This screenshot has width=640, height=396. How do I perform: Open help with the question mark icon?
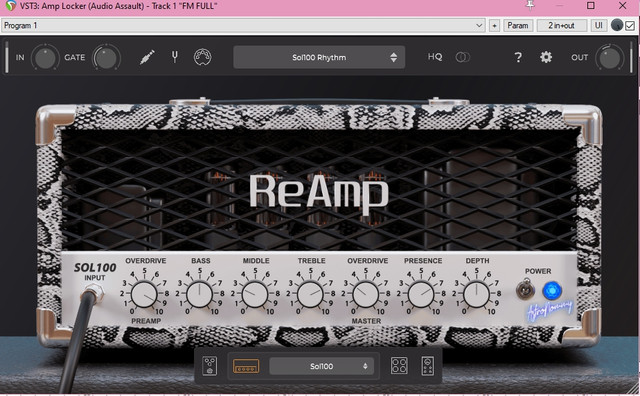click(518, 57)
